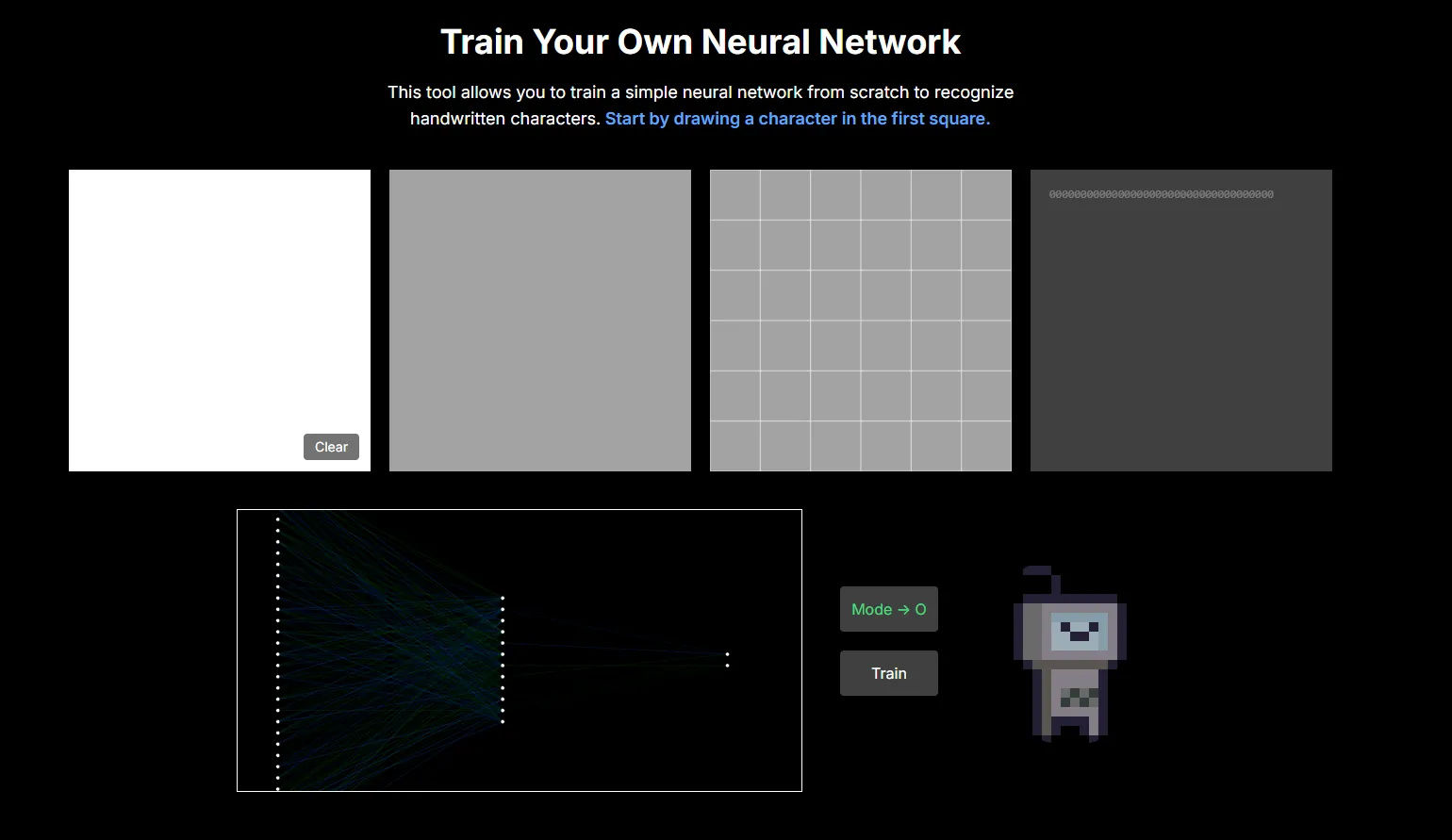Toggle the Mode → O button
Viewport: 1452px width, 840px height.
point(888,609)
